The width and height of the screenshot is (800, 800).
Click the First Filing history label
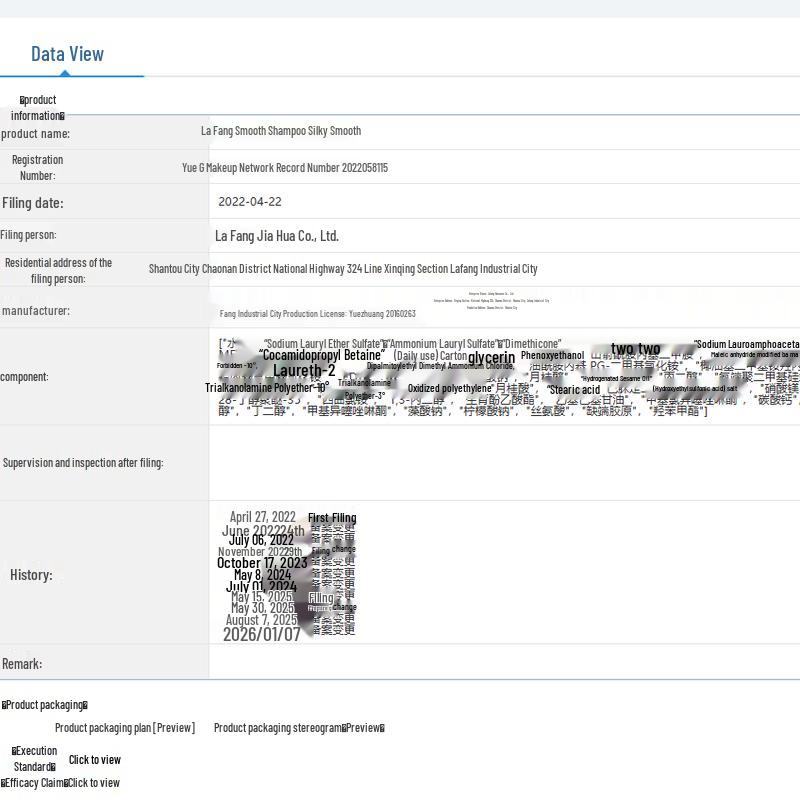tap(332, 518)
